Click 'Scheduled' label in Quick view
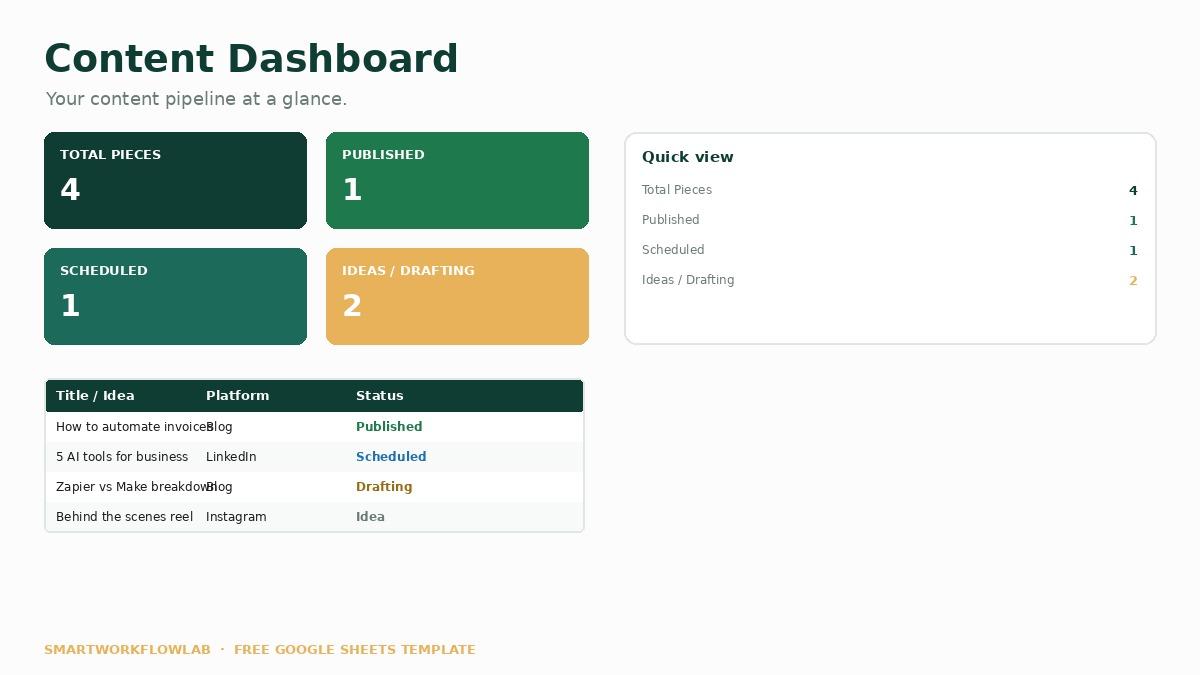The image size is (1200, 675). (x=673, y=250)
